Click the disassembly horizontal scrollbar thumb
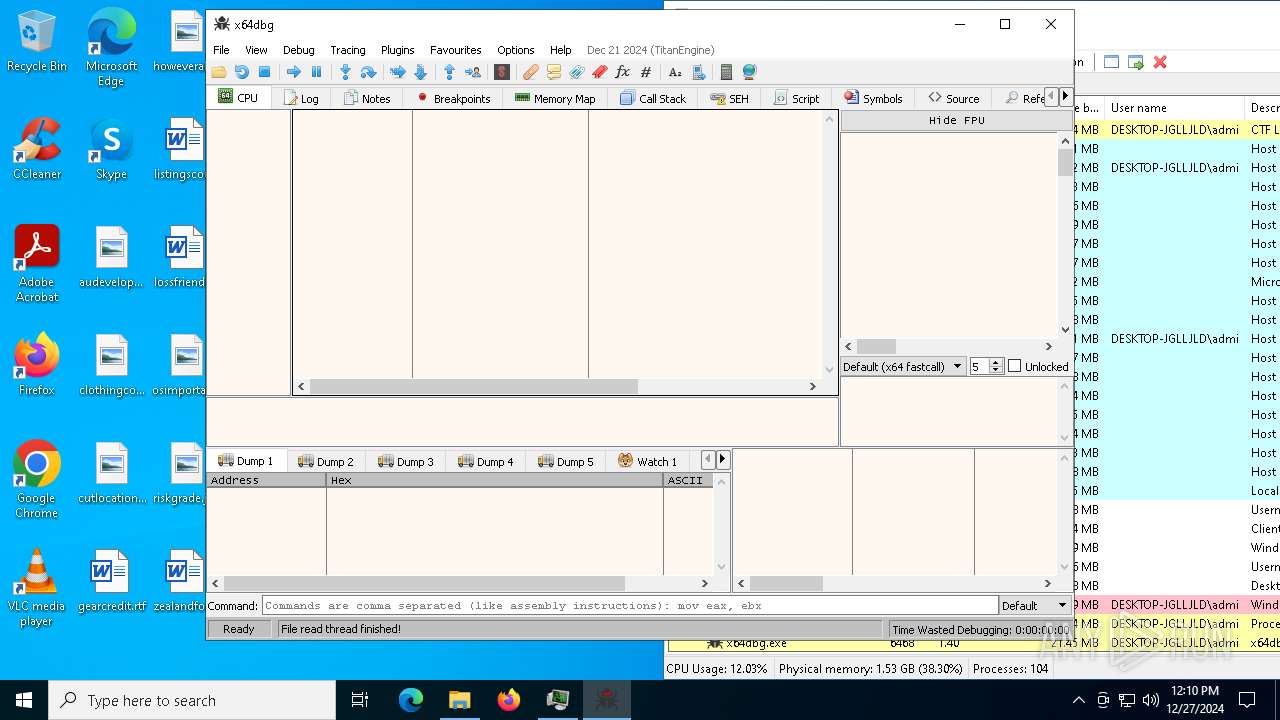The height and width of the screenshot is (720, 1280). tap(473, 386)
